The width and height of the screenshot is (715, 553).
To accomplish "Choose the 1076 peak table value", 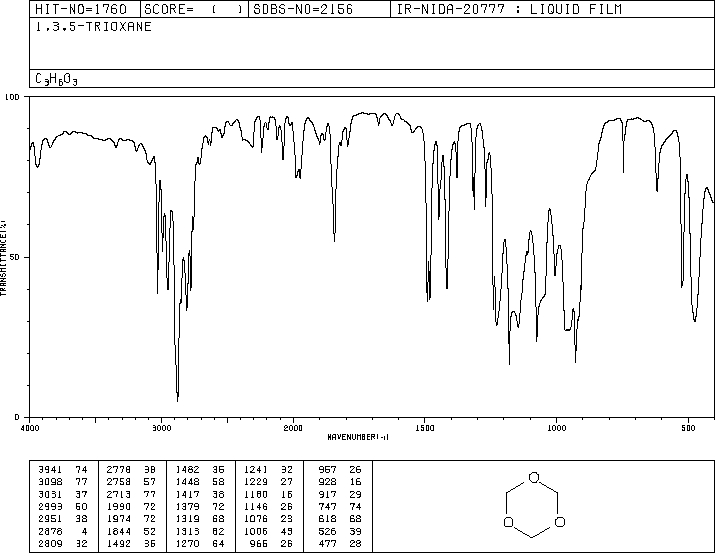I will (256, 519).
